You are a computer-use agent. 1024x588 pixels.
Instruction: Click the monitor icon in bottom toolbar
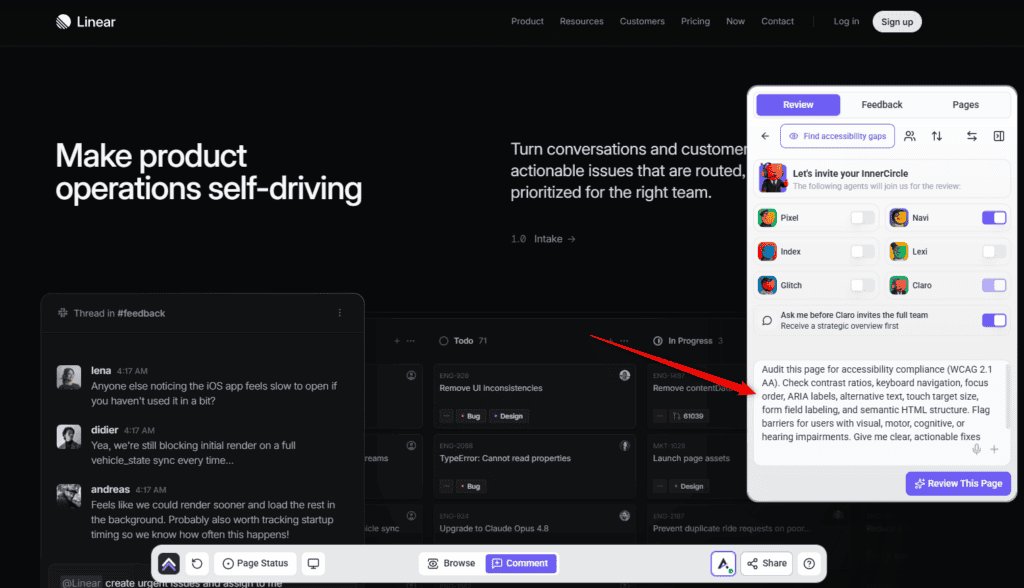[x=313, y=563]
